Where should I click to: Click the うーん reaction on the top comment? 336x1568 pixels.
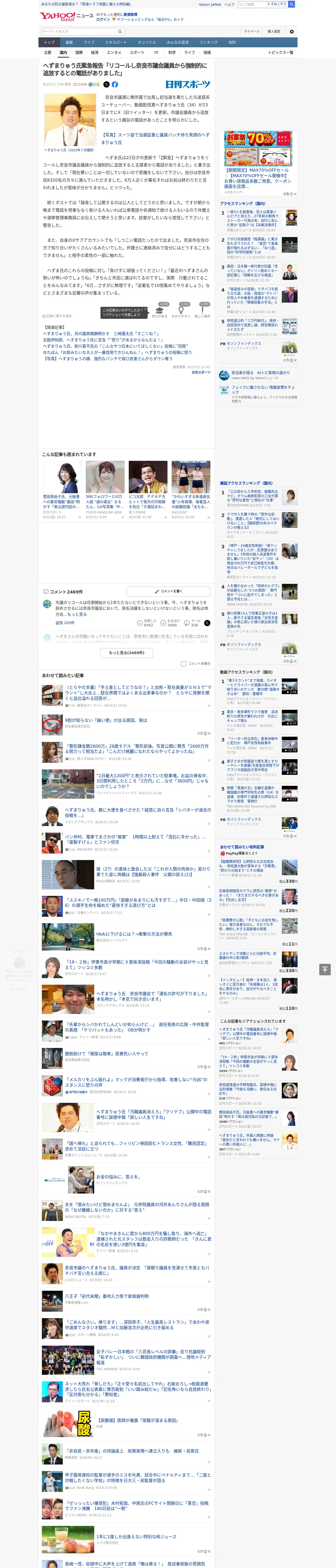(x=192, y=623)
